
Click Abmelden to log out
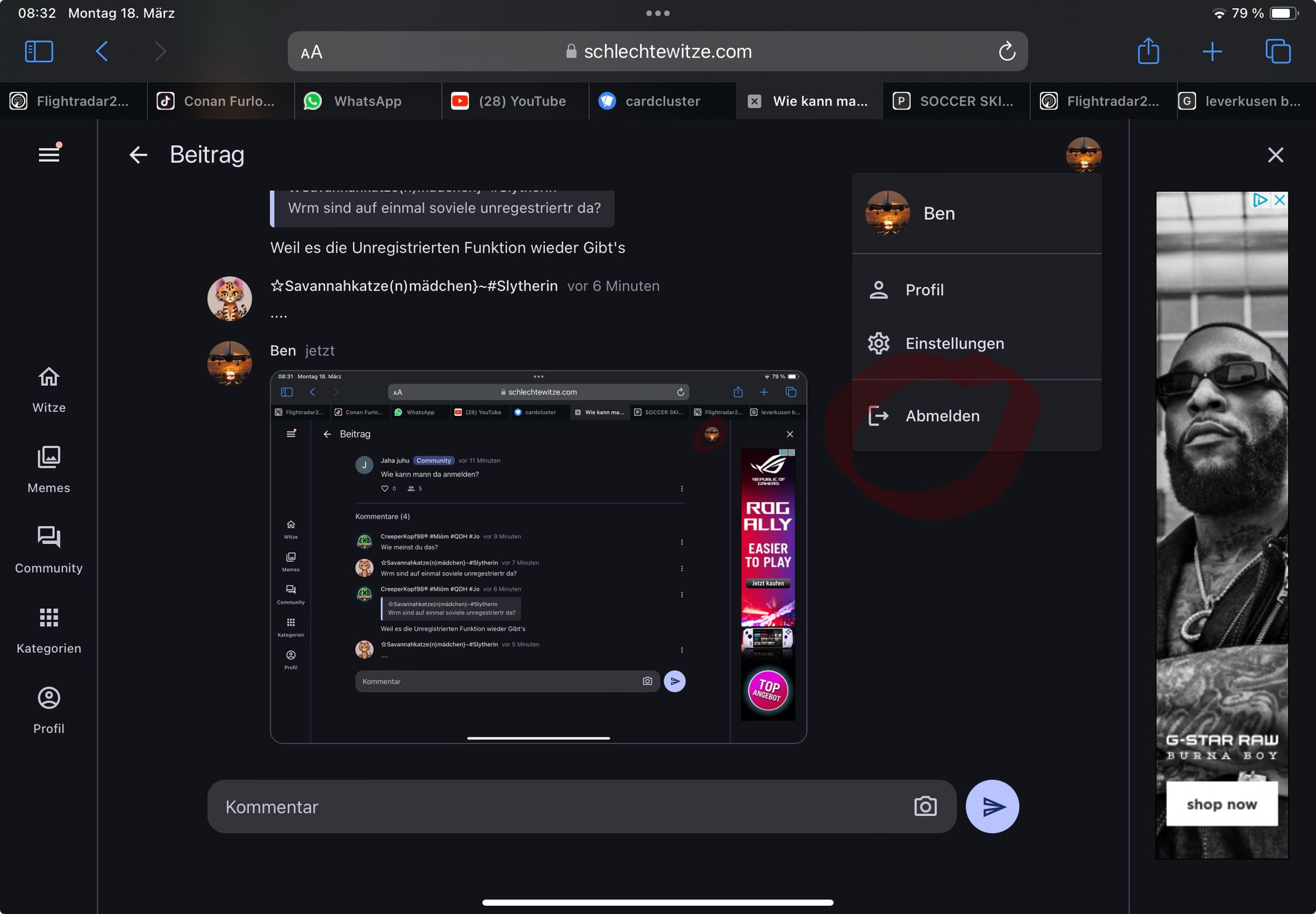coord(942,416)
